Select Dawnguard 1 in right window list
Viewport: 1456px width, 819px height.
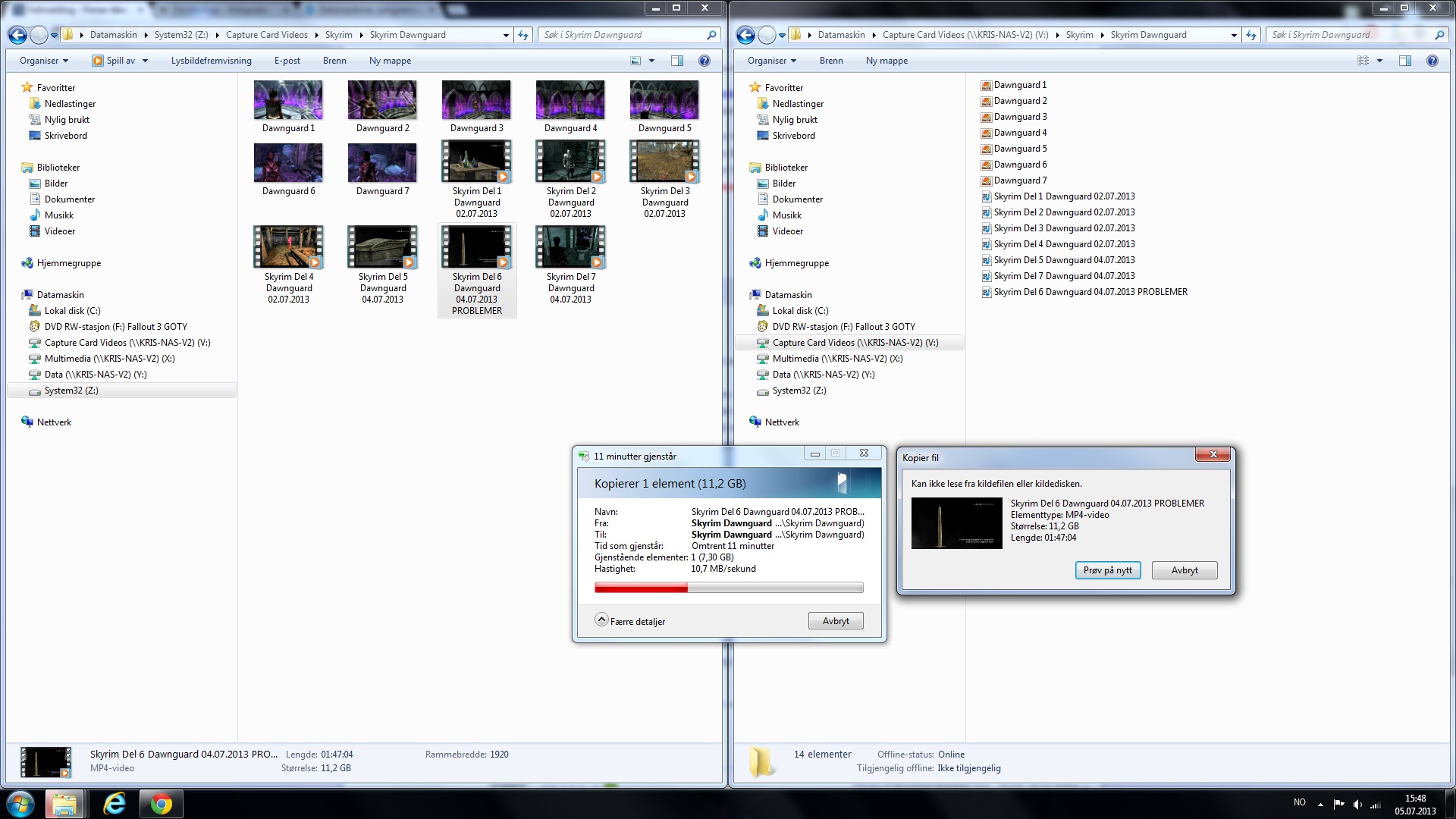[x=1013, y=85]
